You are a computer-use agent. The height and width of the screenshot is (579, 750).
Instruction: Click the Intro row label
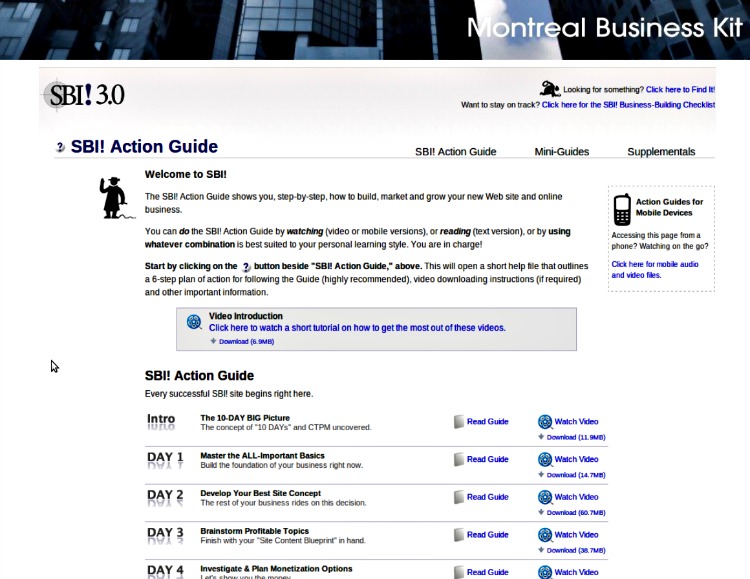[x=161, y=420]
